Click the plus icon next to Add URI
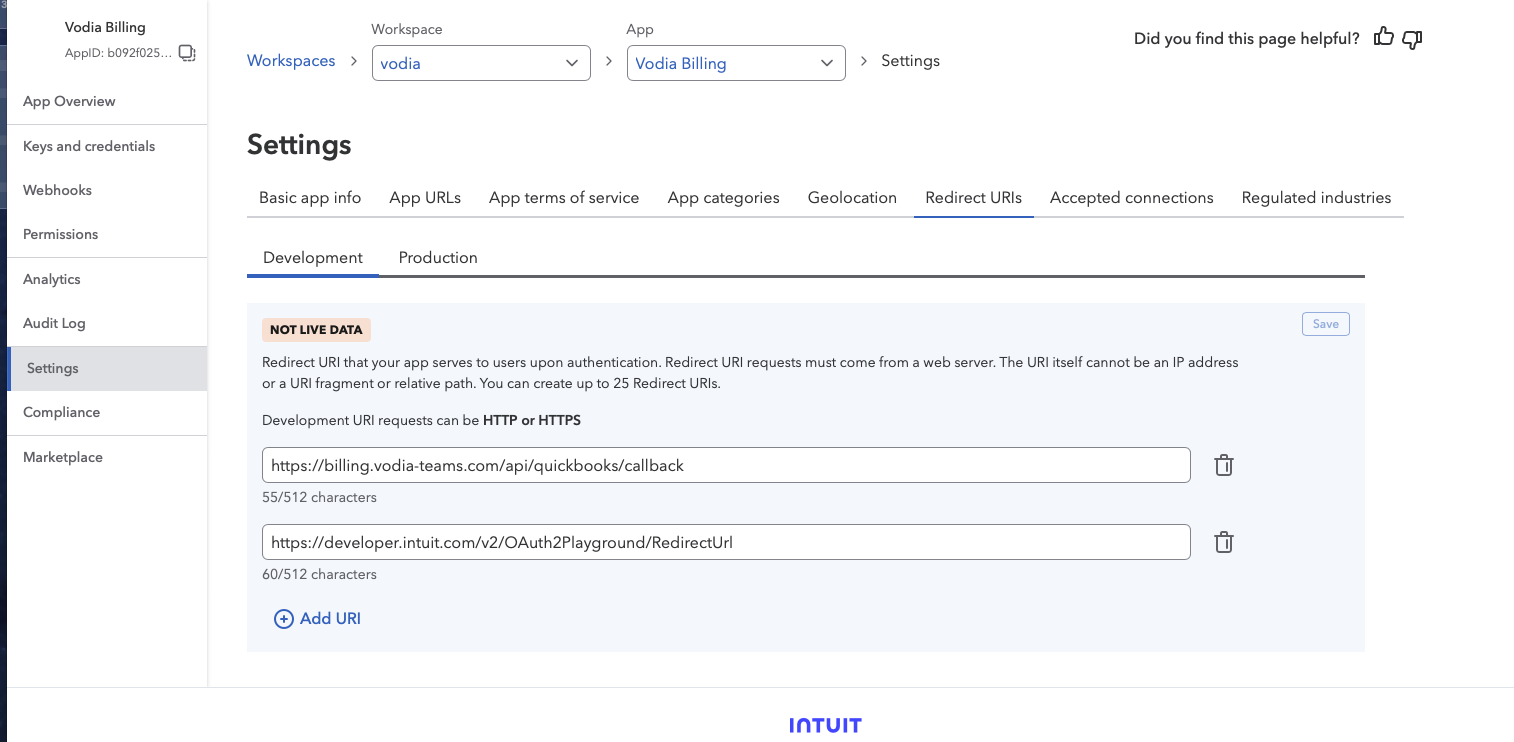The height and width of the screenshot is (742, 1514). click(x=284, y=619)
